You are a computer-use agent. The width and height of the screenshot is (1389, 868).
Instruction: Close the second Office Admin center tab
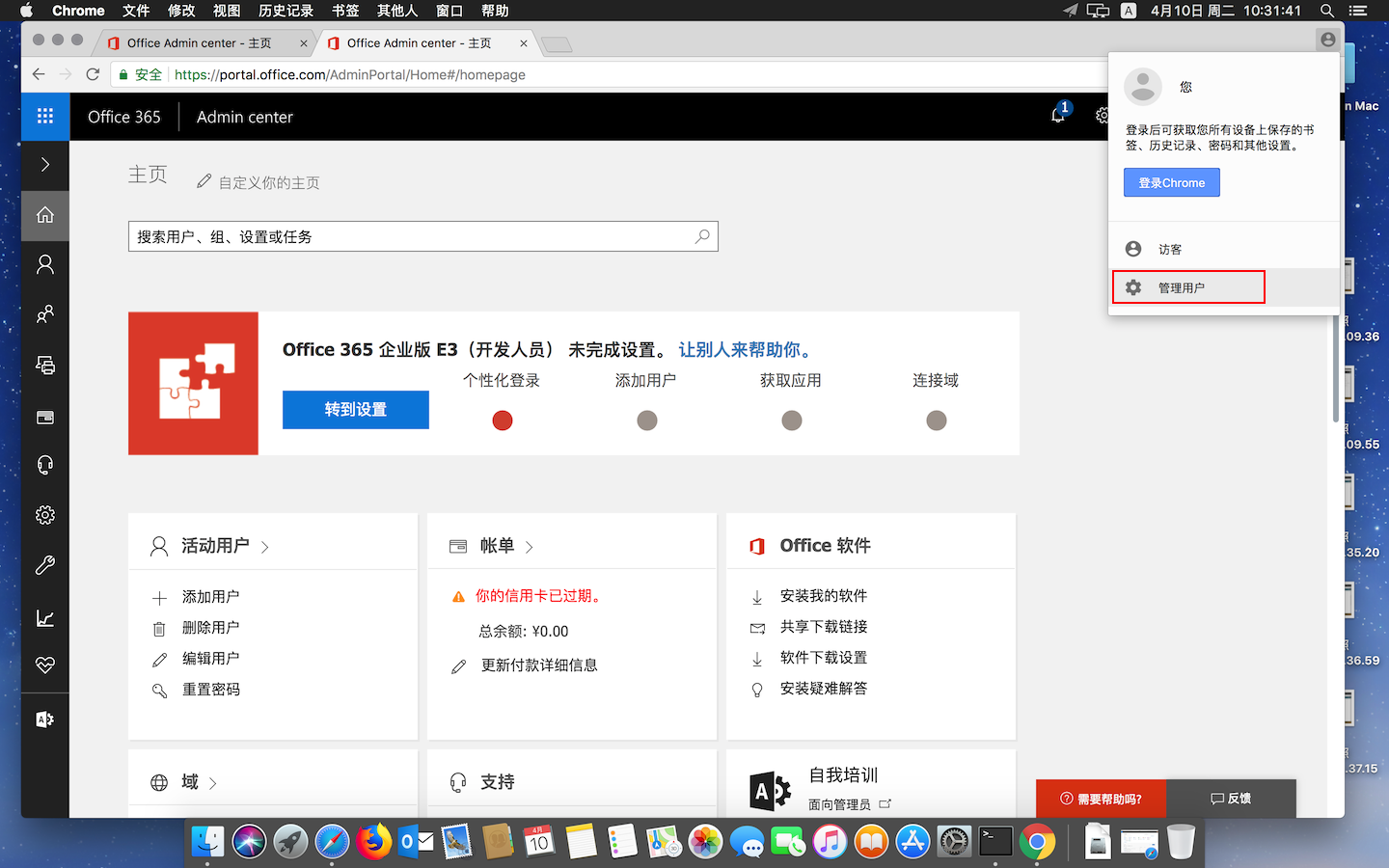pos(524,43)
